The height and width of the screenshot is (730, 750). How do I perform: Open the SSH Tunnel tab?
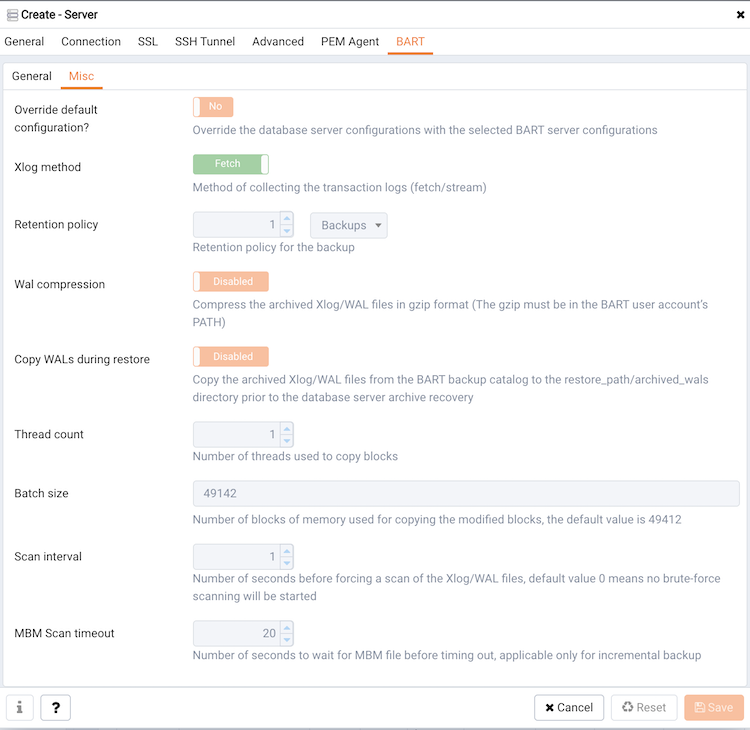point(205,42)
